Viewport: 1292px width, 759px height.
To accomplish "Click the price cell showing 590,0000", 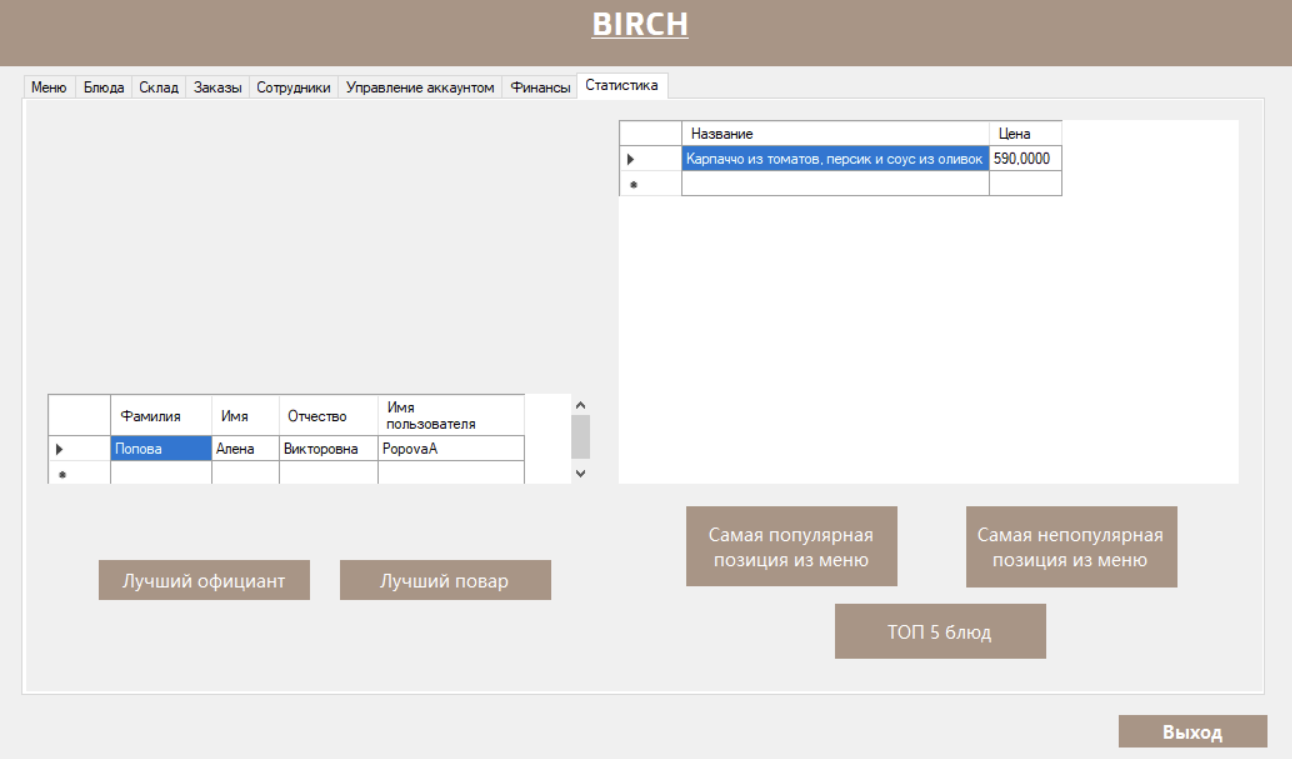I will tap(1023, 157).
